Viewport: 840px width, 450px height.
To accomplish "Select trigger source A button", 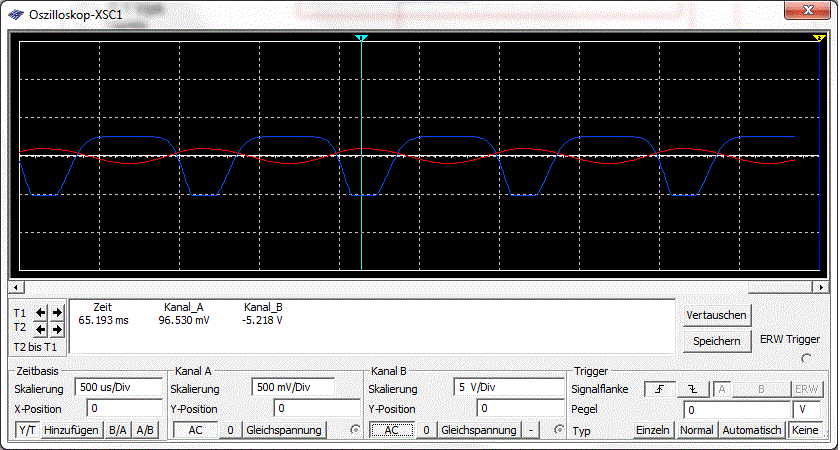I will (x=722, y=389).
